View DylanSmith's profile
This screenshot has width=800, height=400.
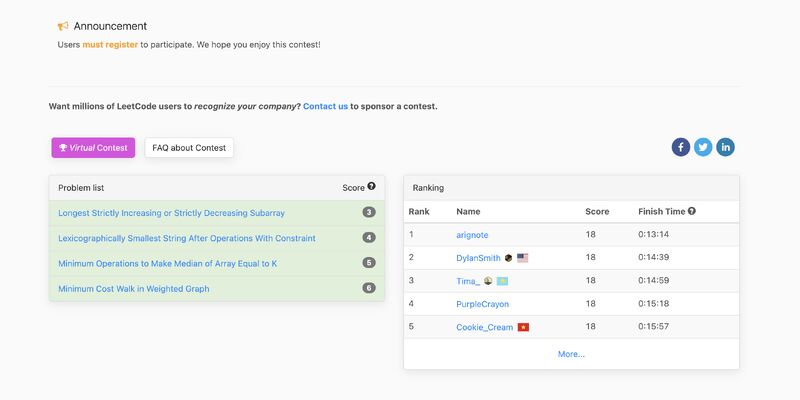point(478,258)
